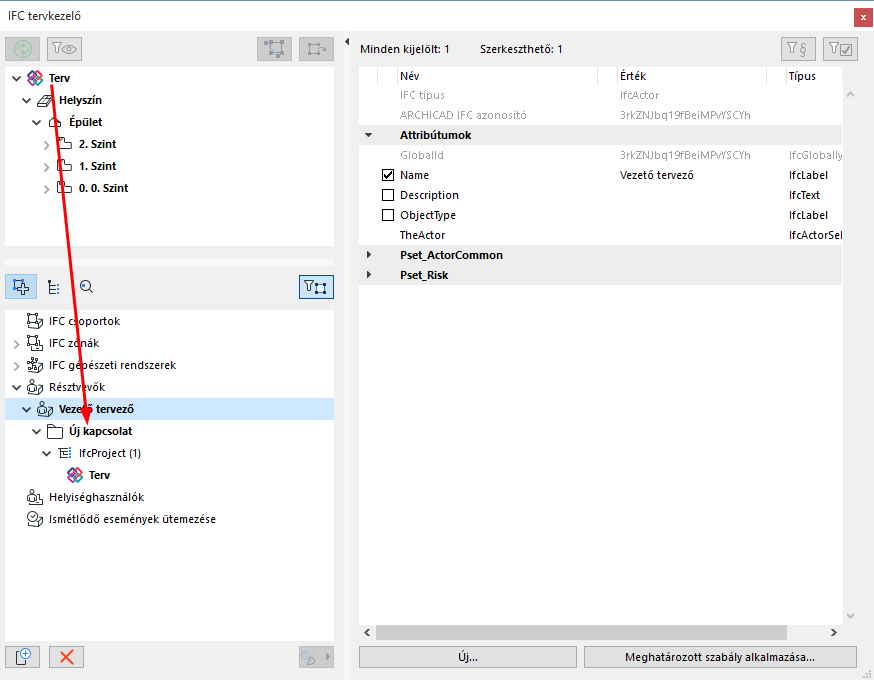Screen dimensions: 874x680
Task: Click the Új... button
Action: pos(468,657)
